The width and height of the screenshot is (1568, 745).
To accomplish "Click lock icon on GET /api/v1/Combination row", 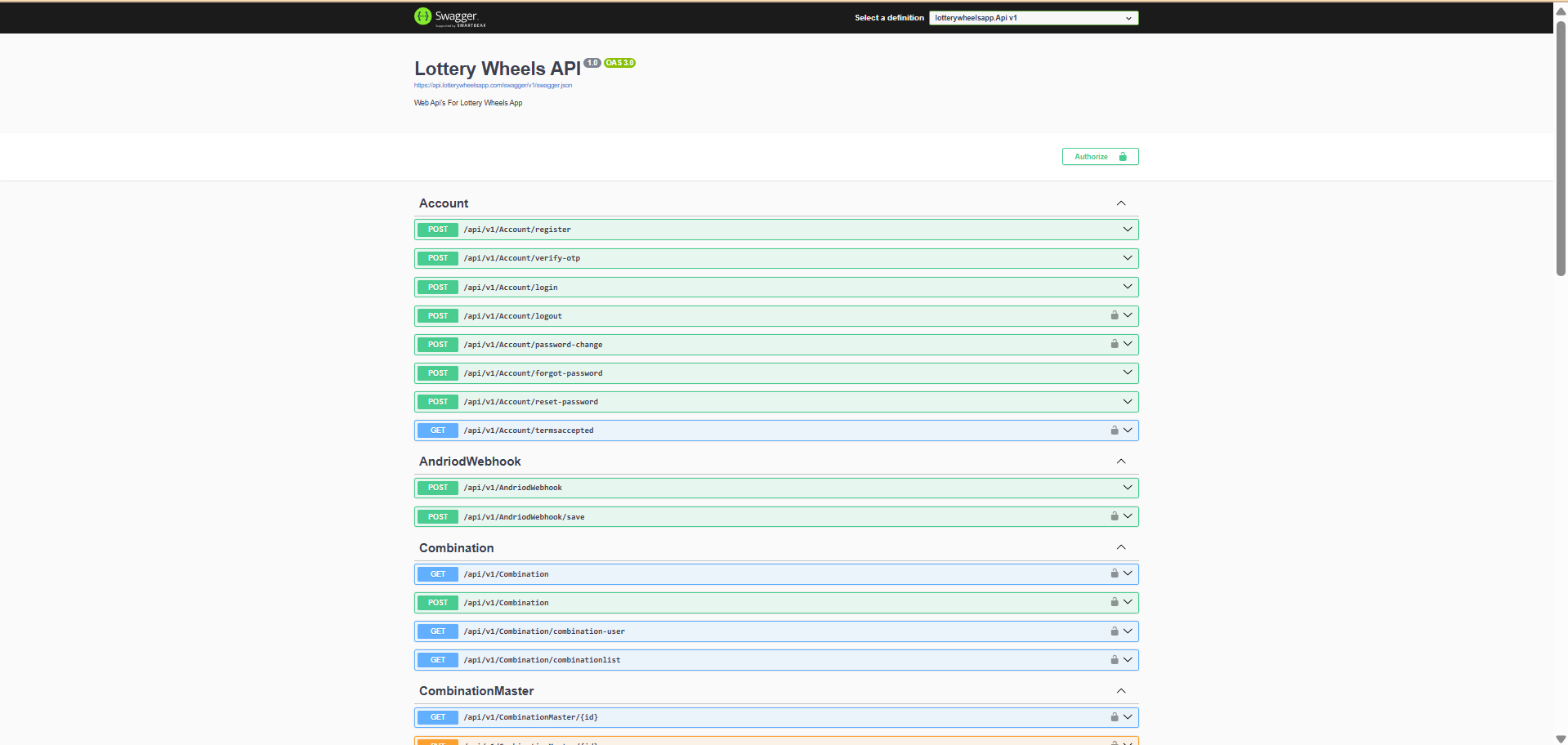I will click(1115, 573).
